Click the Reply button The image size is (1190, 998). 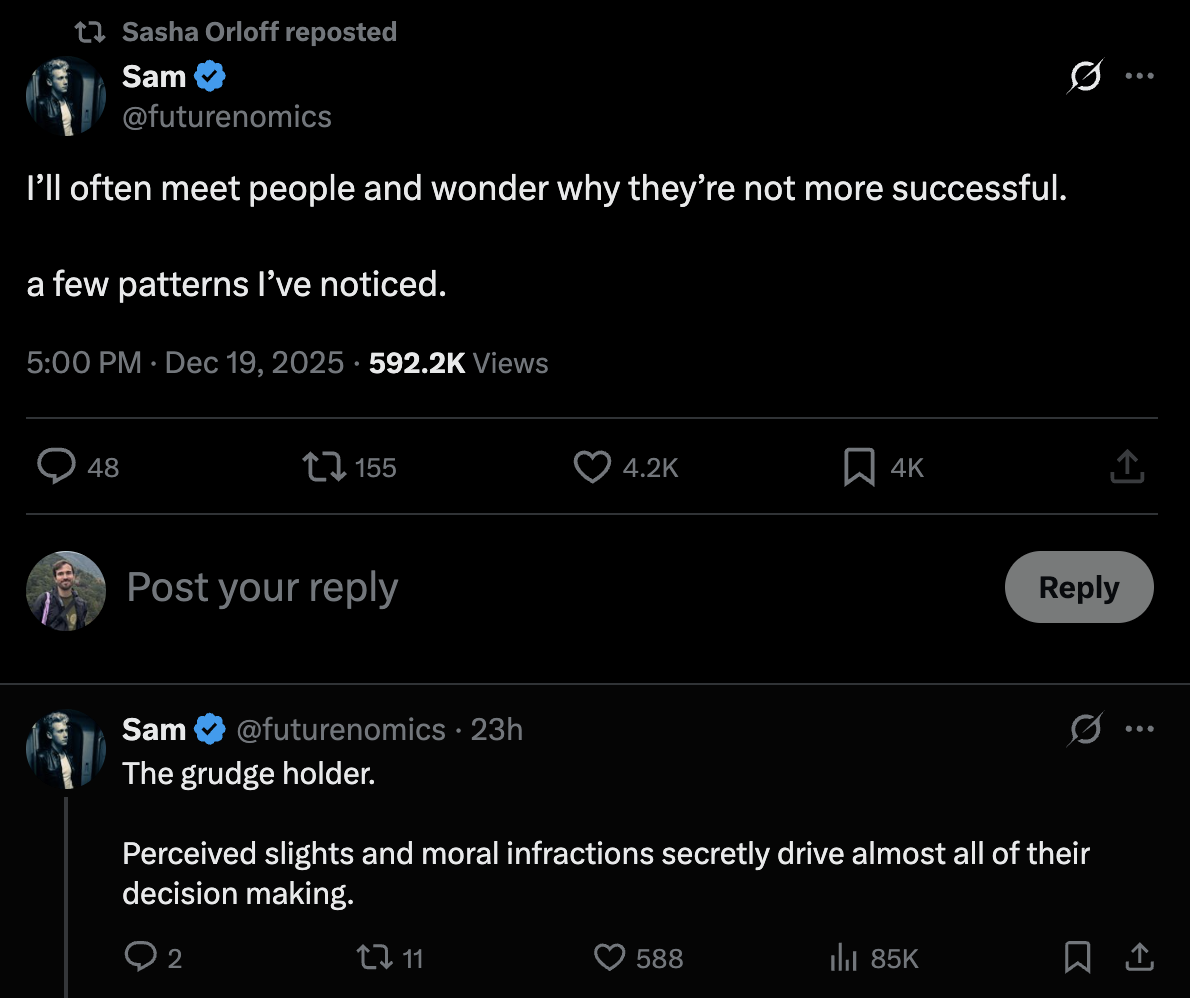point(1078,587)
